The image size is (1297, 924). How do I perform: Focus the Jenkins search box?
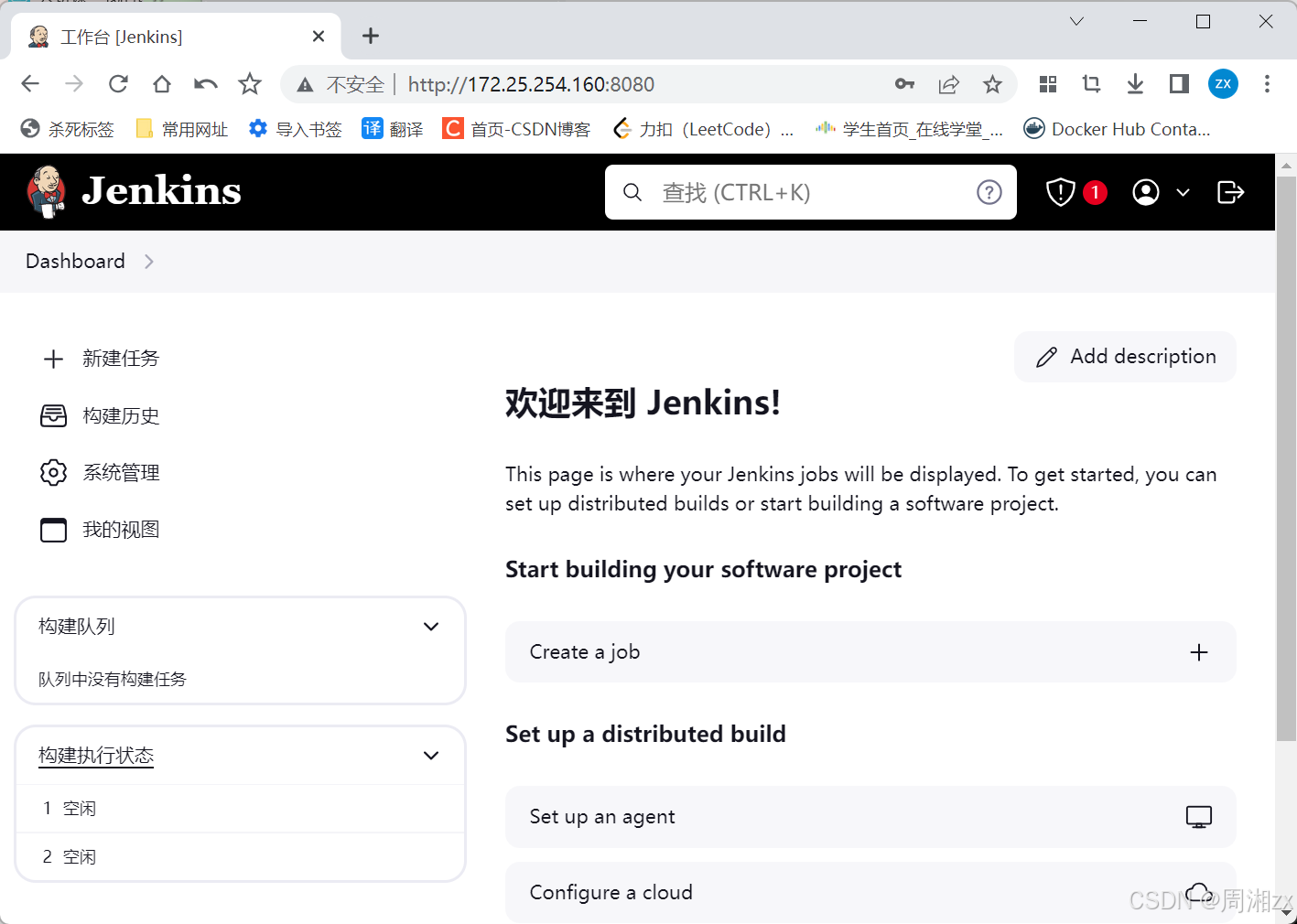click(x=810, y=192)
